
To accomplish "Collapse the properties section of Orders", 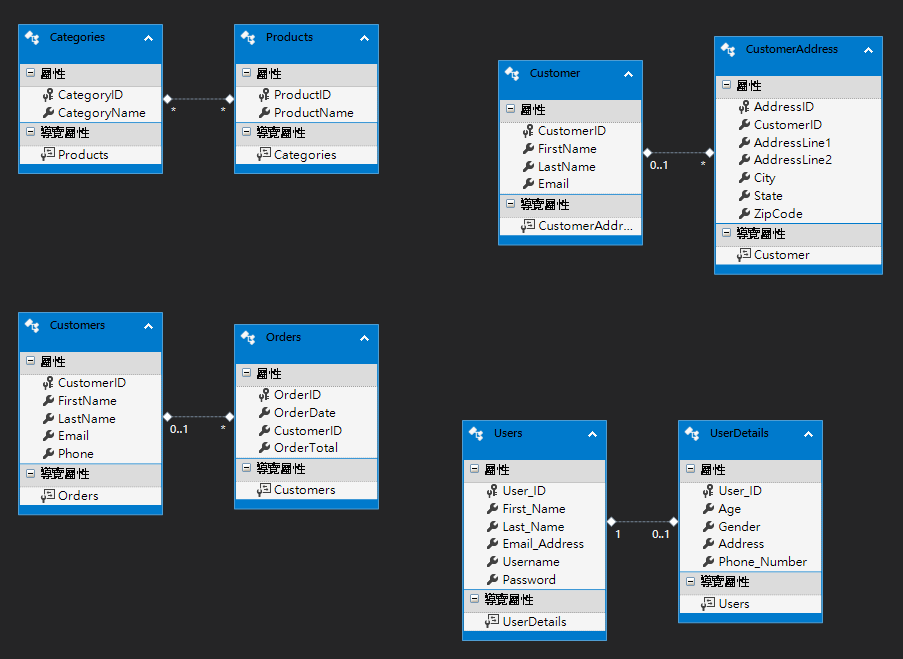I will coord(246,374).
